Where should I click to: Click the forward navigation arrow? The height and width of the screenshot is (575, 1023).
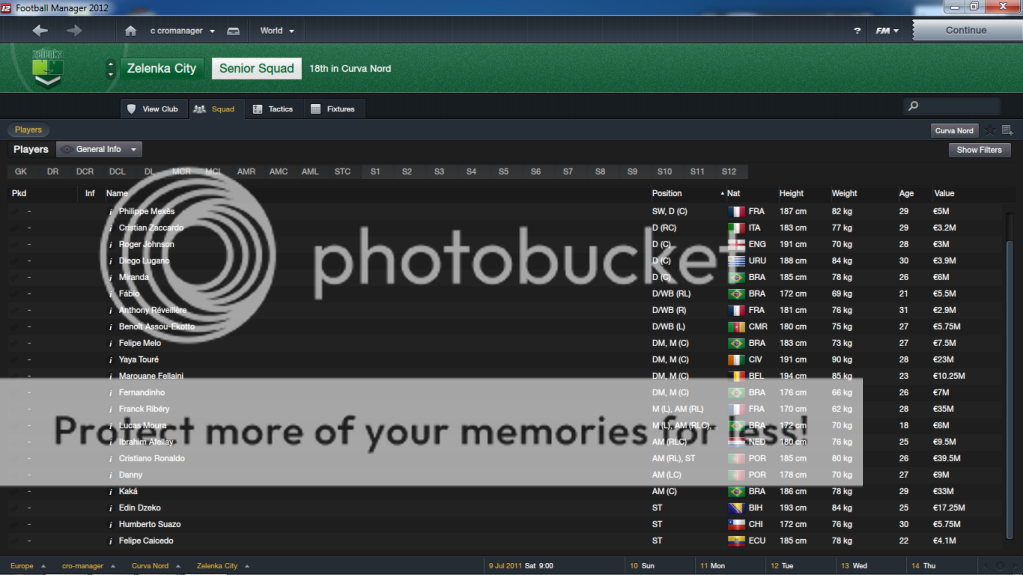pyautogui.click(x=74, y=31)
